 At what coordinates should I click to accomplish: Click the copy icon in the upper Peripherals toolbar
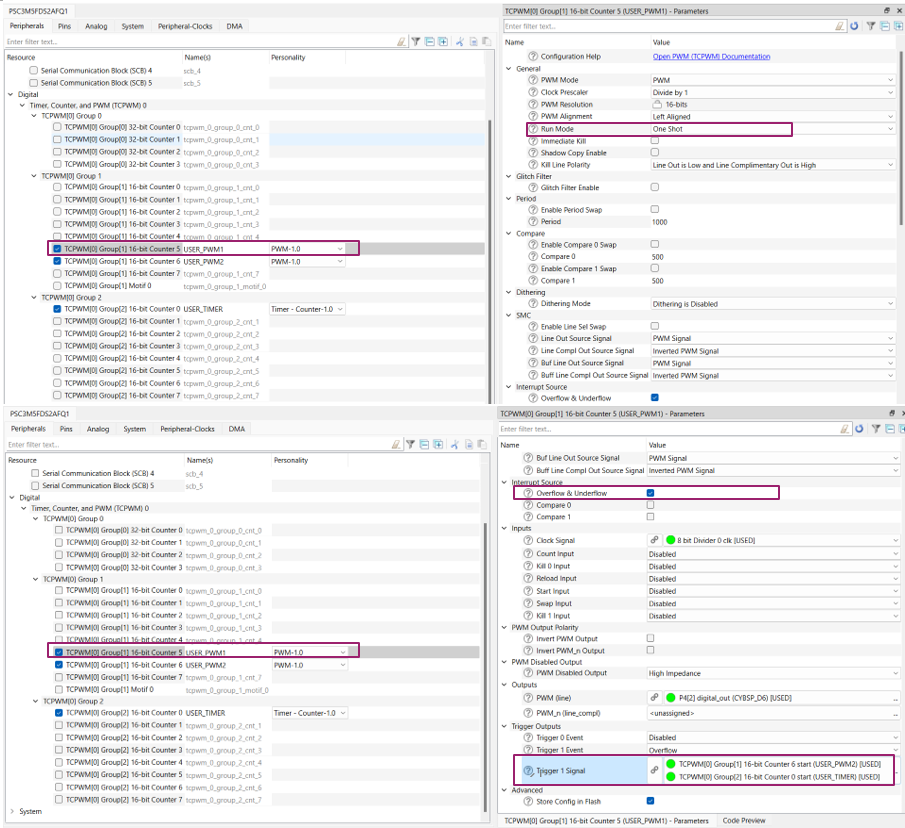point(473,42)
